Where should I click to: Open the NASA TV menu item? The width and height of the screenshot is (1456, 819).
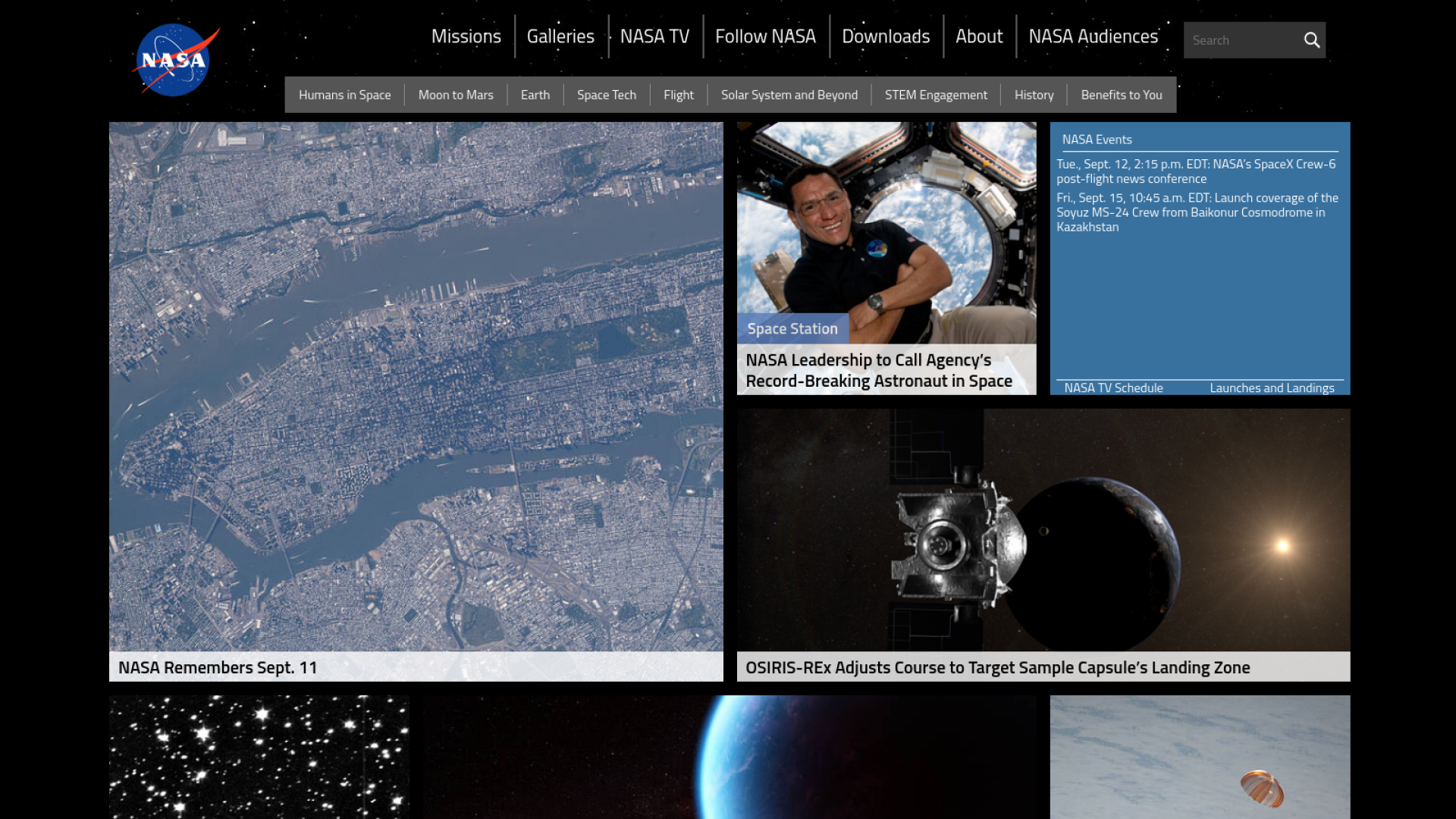654,36
